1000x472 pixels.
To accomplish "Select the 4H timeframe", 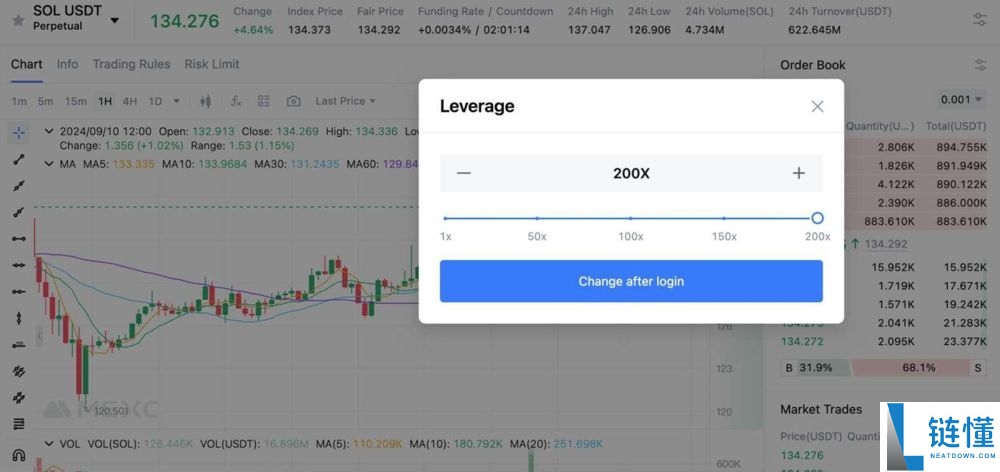I will pos(130,101).
